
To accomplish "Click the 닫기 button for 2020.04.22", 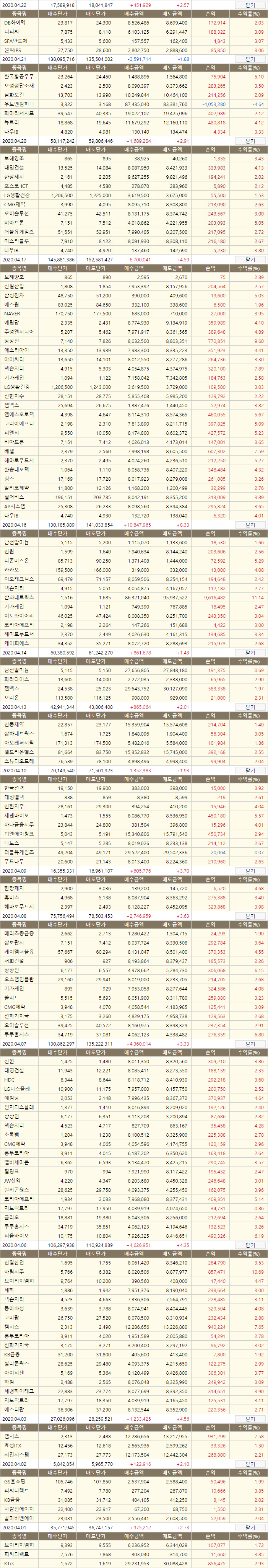I will click(250, 4).
